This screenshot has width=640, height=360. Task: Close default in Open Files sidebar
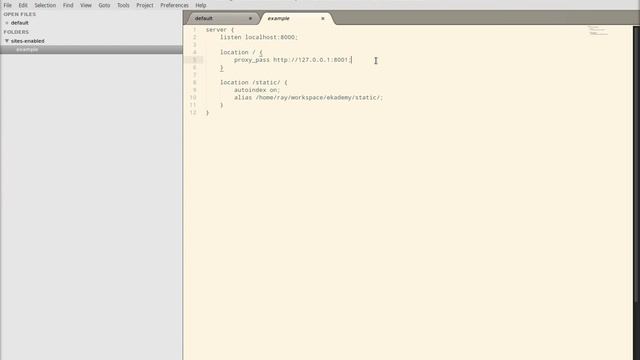coord(7,23)
